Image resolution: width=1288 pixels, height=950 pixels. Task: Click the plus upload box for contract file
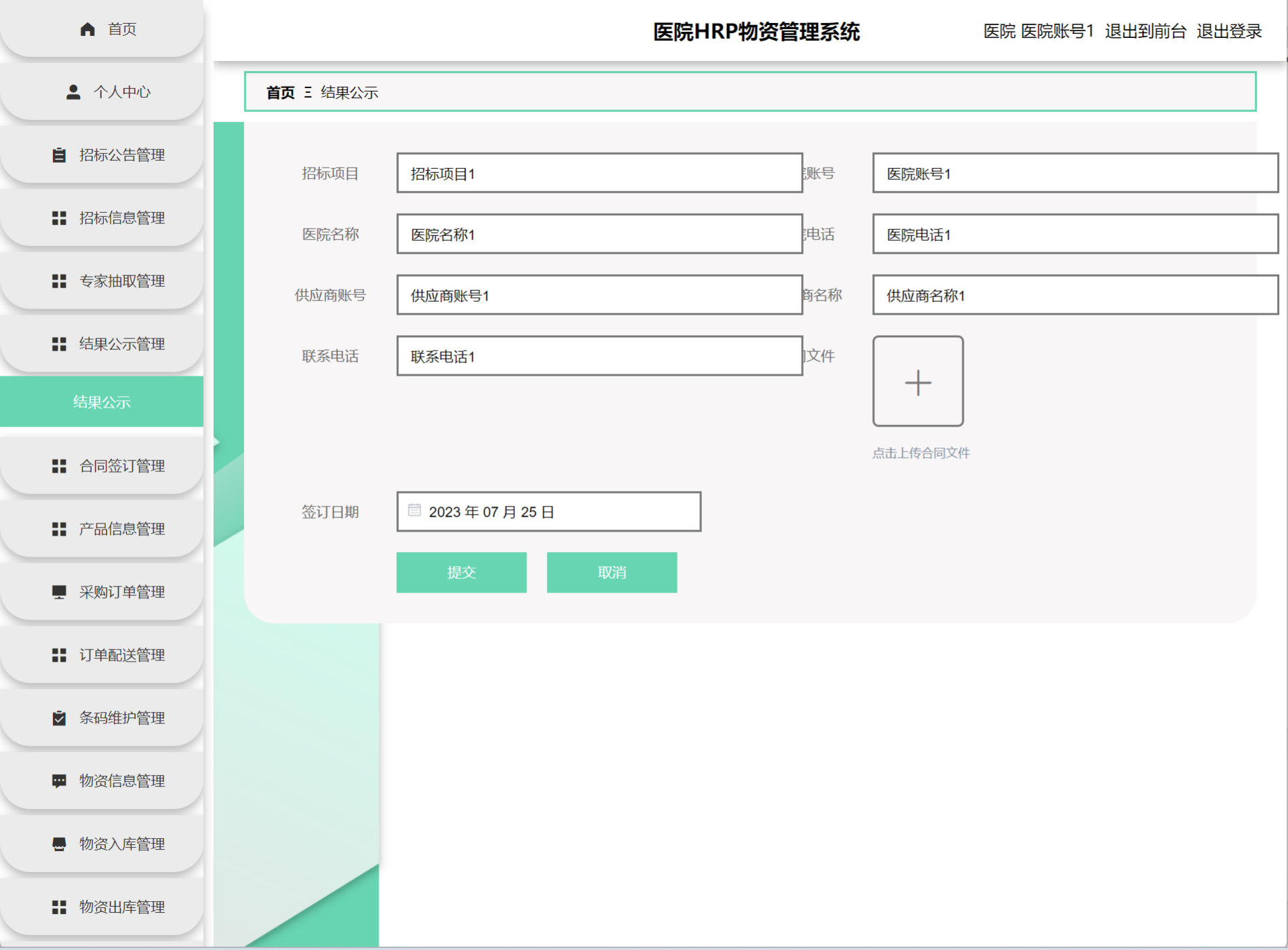(x=918, y=382)
